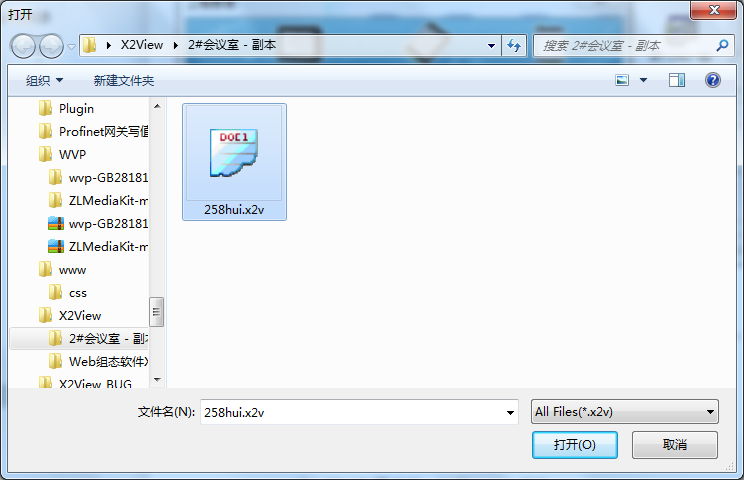Click the Forward navigation arrow
The image size is (744, 480).
click(51, 46)
